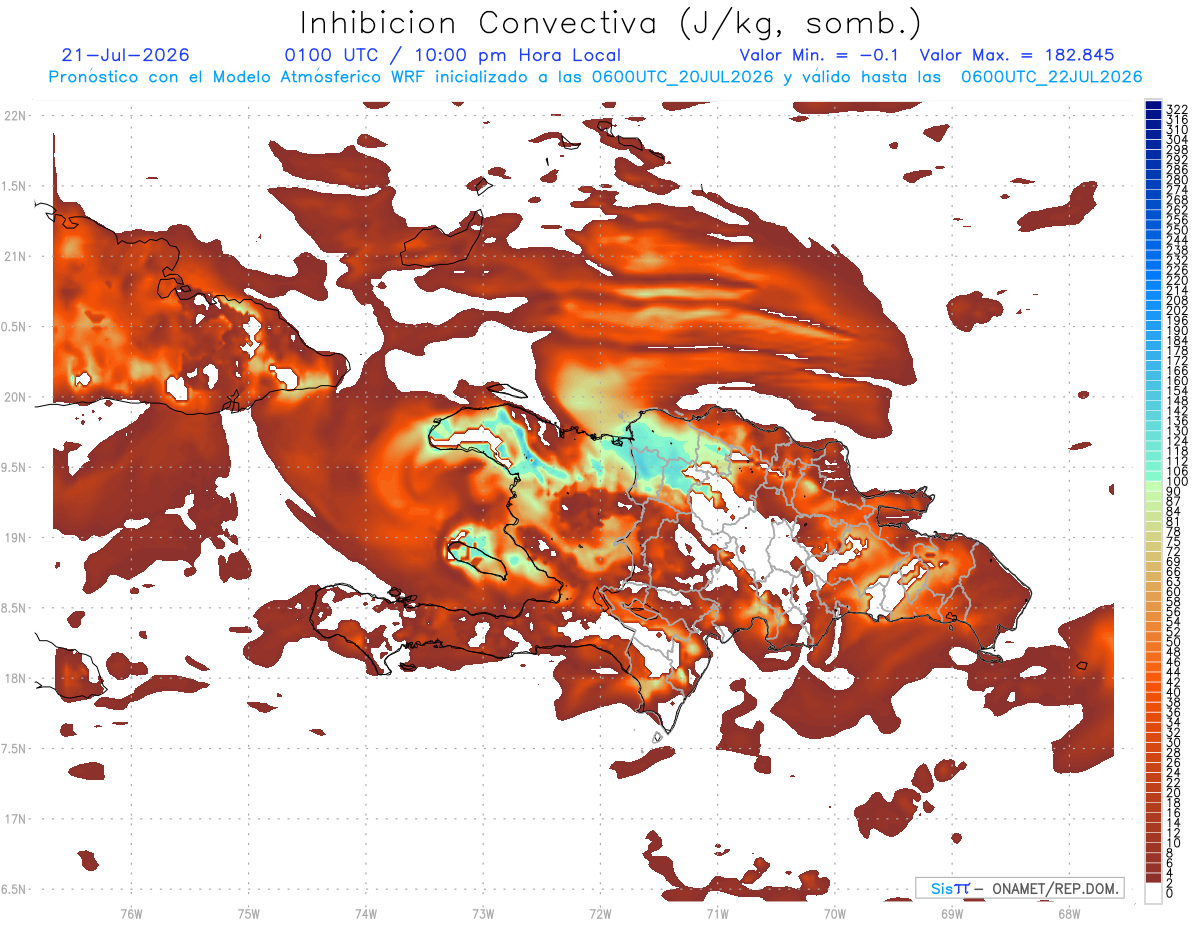Click the "70W" longitude label
This screenshot has width=1200, height=927.
835,913
